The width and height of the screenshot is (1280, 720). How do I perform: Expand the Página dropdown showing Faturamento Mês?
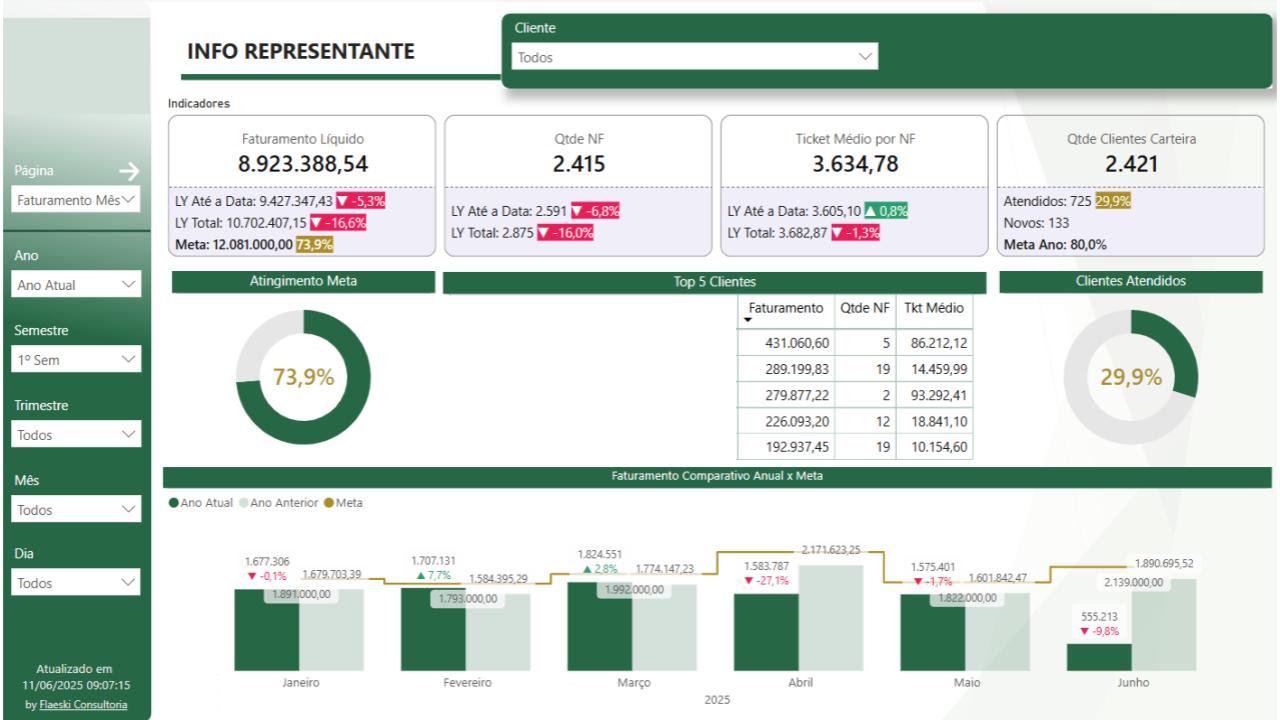click(x=76, y=200)
